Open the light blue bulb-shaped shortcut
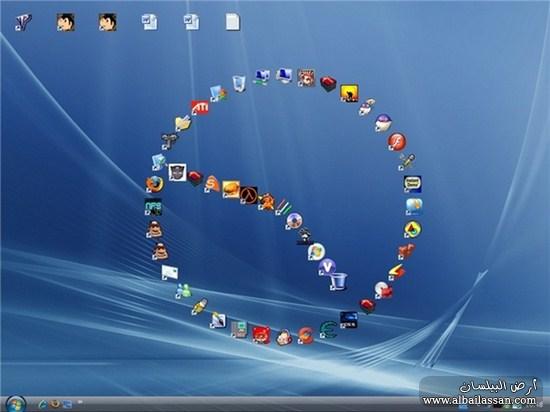This screenshot has width=550, height=412. point(414,207)
